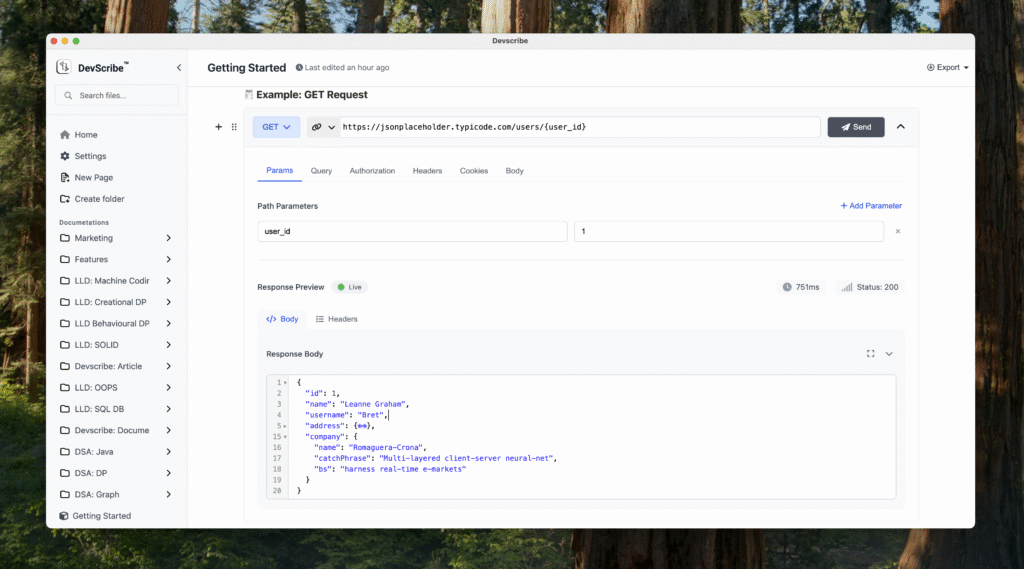The height and width of the screenshot is (569, 1024).
Task: Click the Search files input field
Action: (117, 96)
